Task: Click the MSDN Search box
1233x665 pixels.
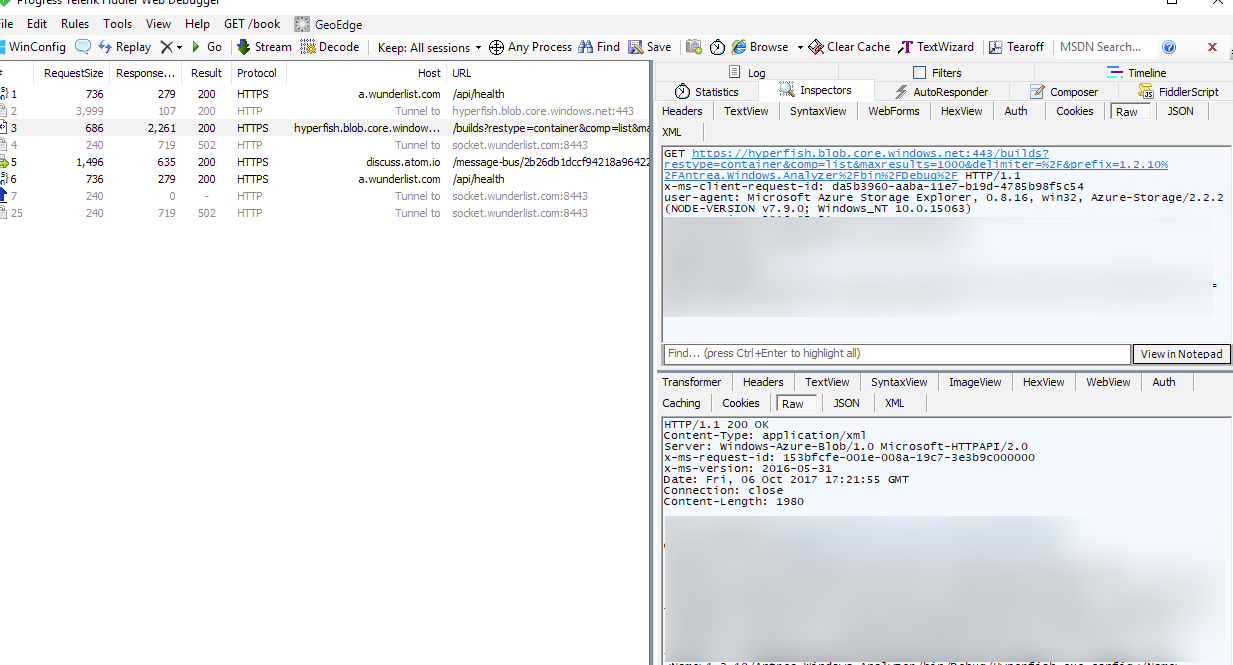Action: click(x=1103, y=47)
